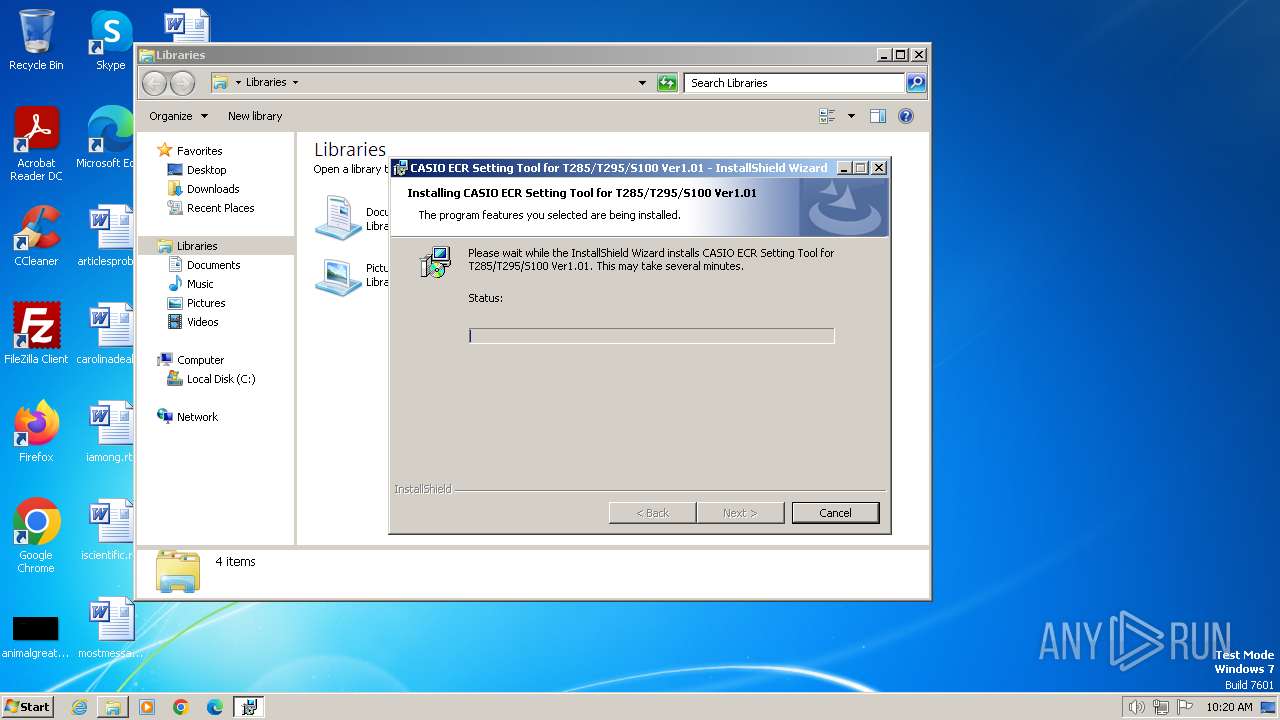
Task: Open Acrobat Reader DC desktop icon
Action: coord(36,144)
